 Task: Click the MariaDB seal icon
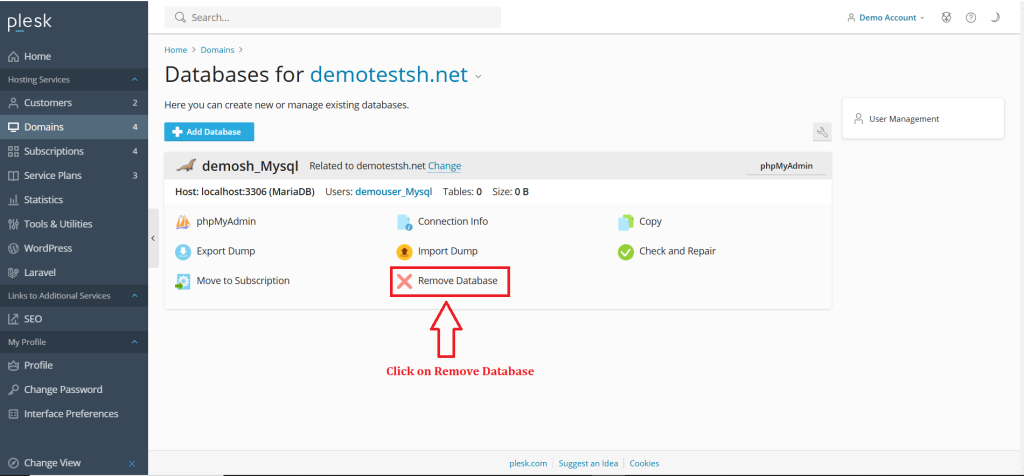click(186, 166)
